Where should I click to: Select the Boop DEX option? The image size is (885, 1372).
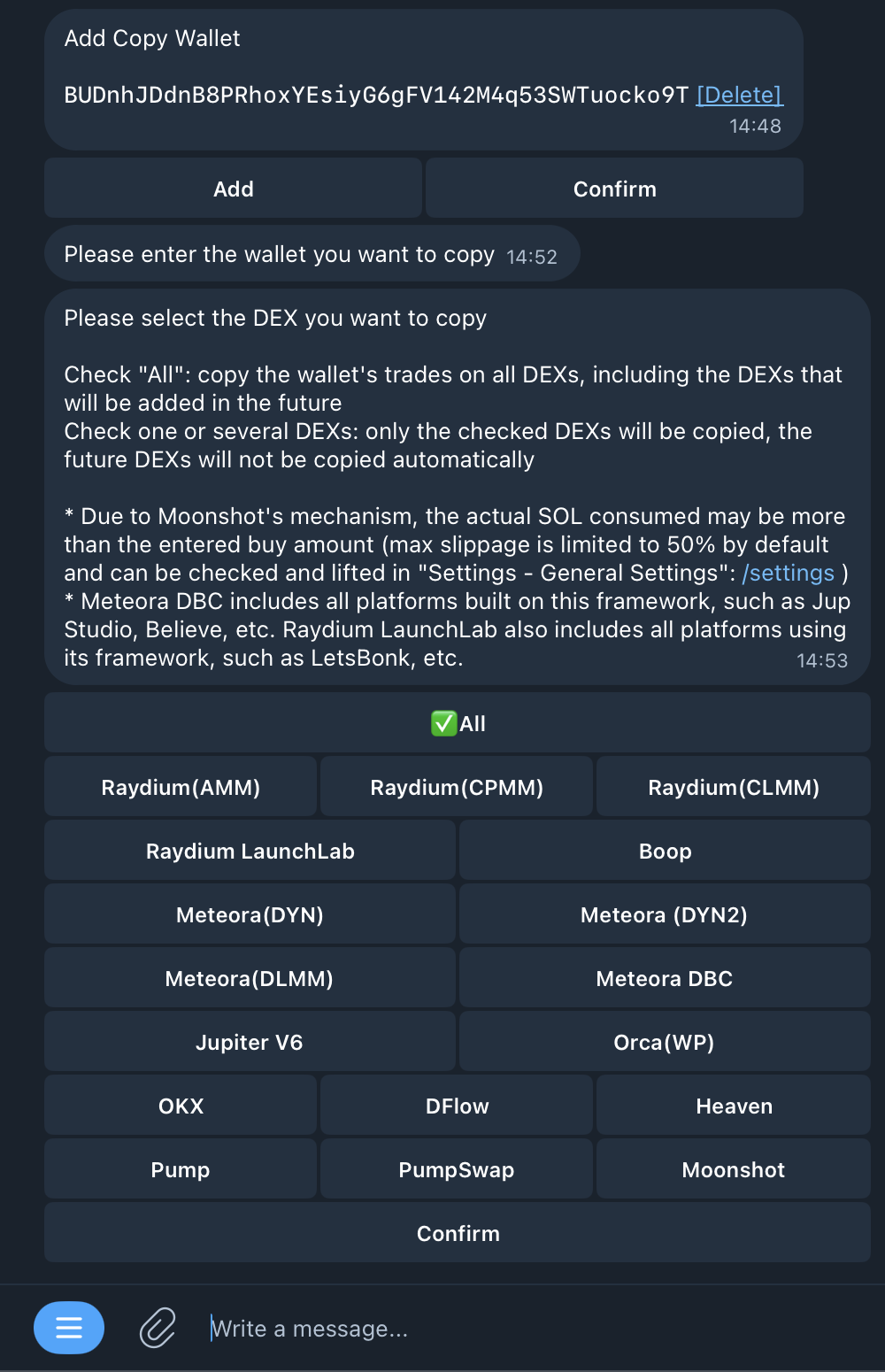(x=665, y=851)
